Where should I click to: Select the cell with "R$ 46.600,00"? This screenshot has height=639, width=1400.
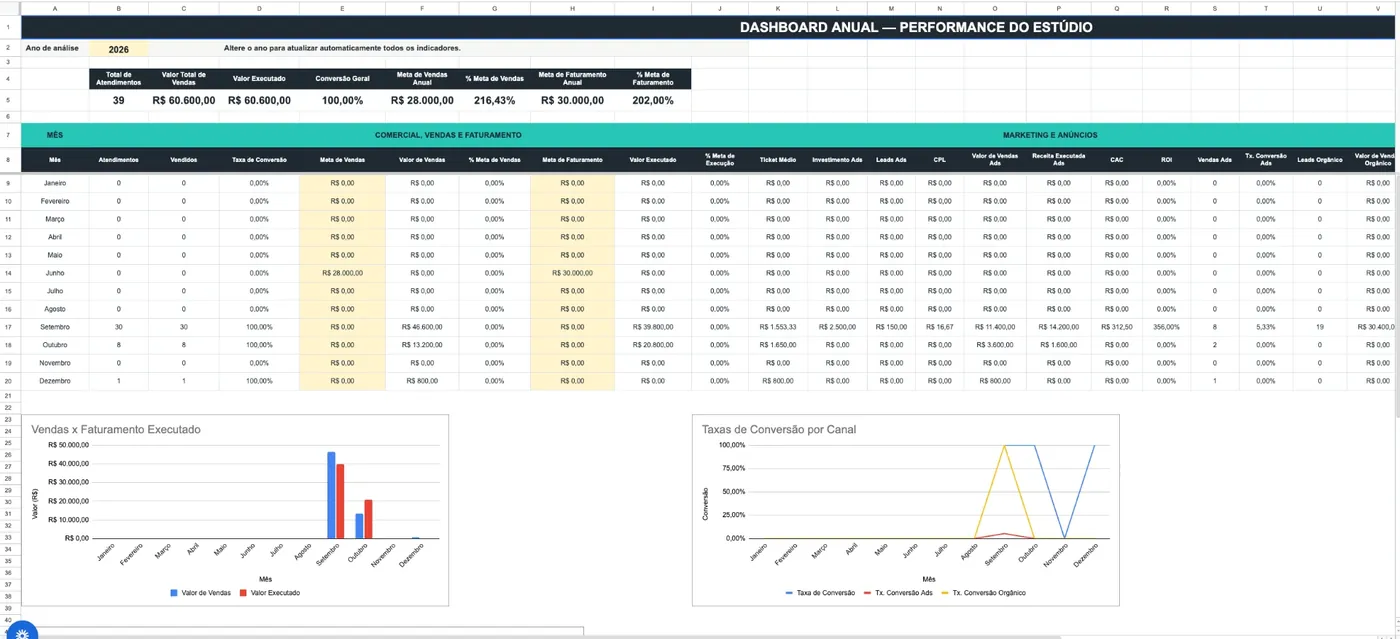point(422,327)
